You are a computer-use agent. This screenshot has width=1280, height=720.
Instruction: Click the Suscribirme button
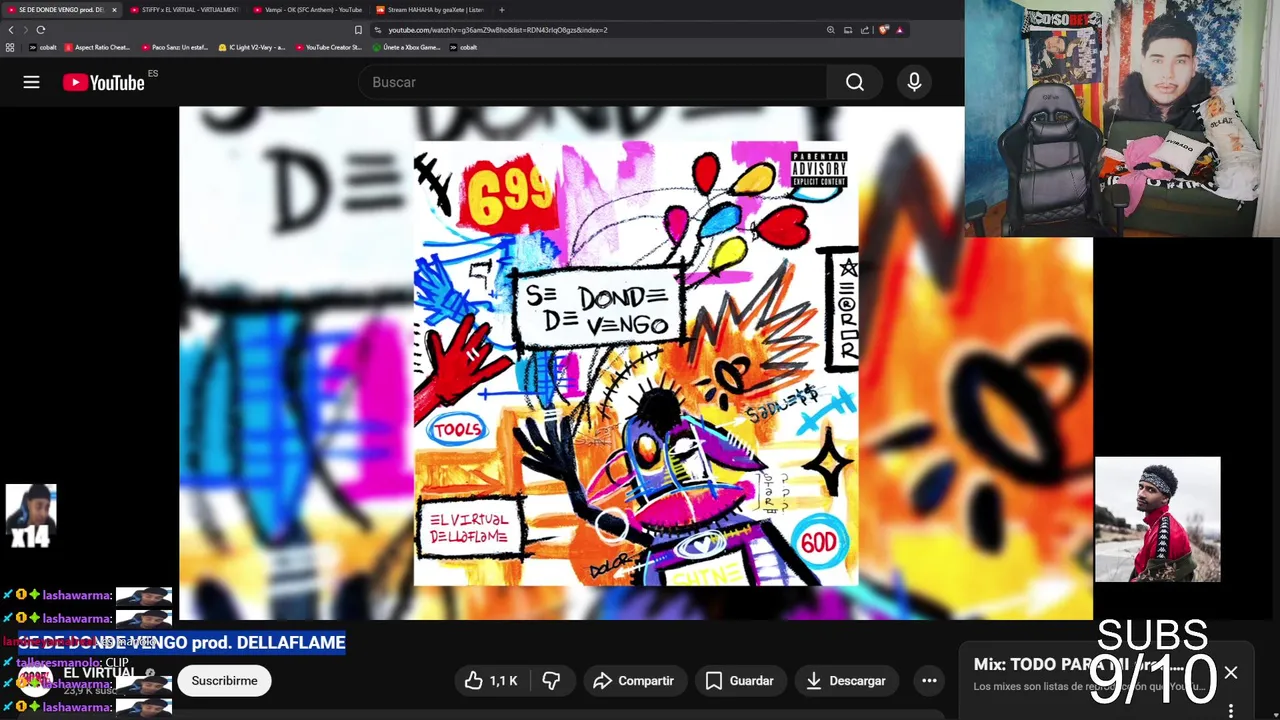(x=224, y=681)
